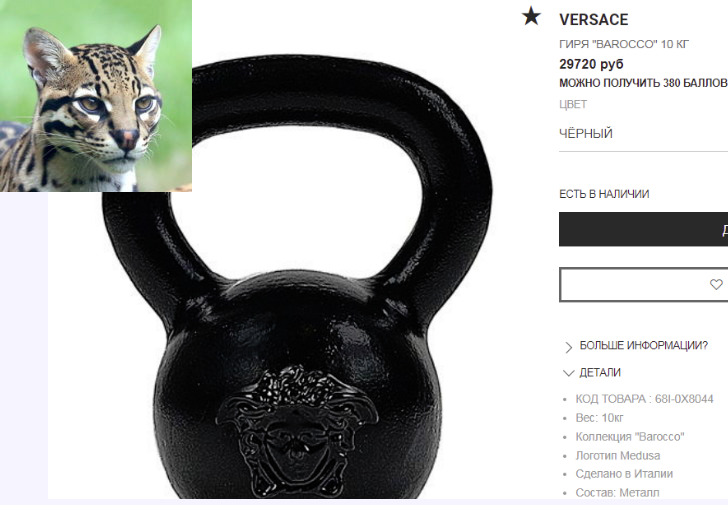Screen dimensions: 728x505
Task: Click the ГИРЯ "BAROCCO" 10 КГ product title
Action: click(x=624, y=44)
